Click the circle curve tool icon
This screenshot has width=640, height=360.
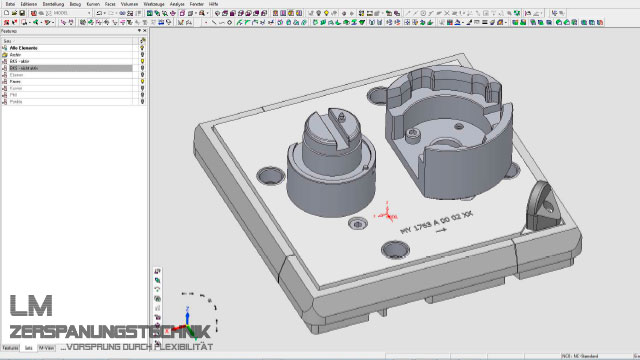[x=229, y=22]
